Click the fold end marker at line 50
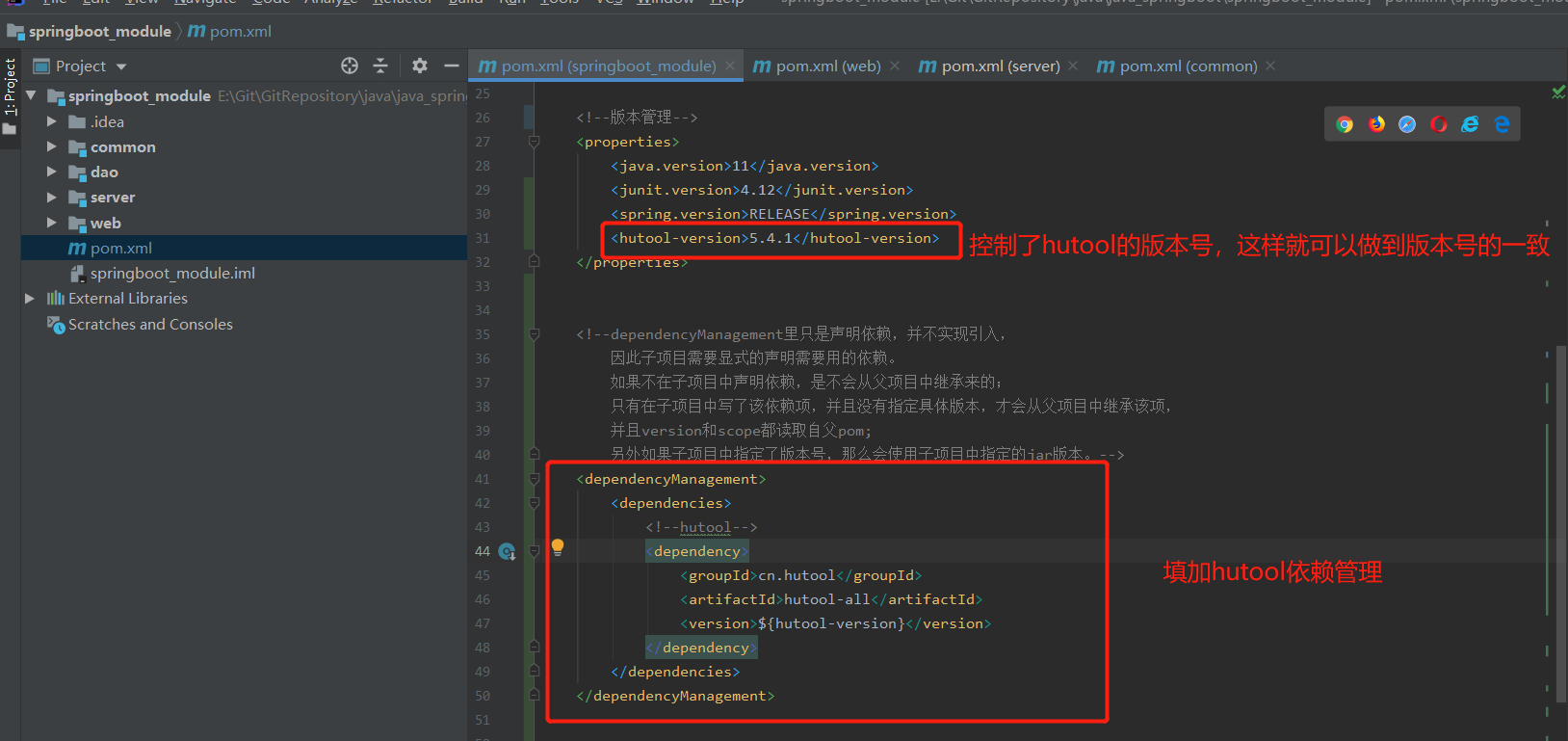 pos(534,695)
